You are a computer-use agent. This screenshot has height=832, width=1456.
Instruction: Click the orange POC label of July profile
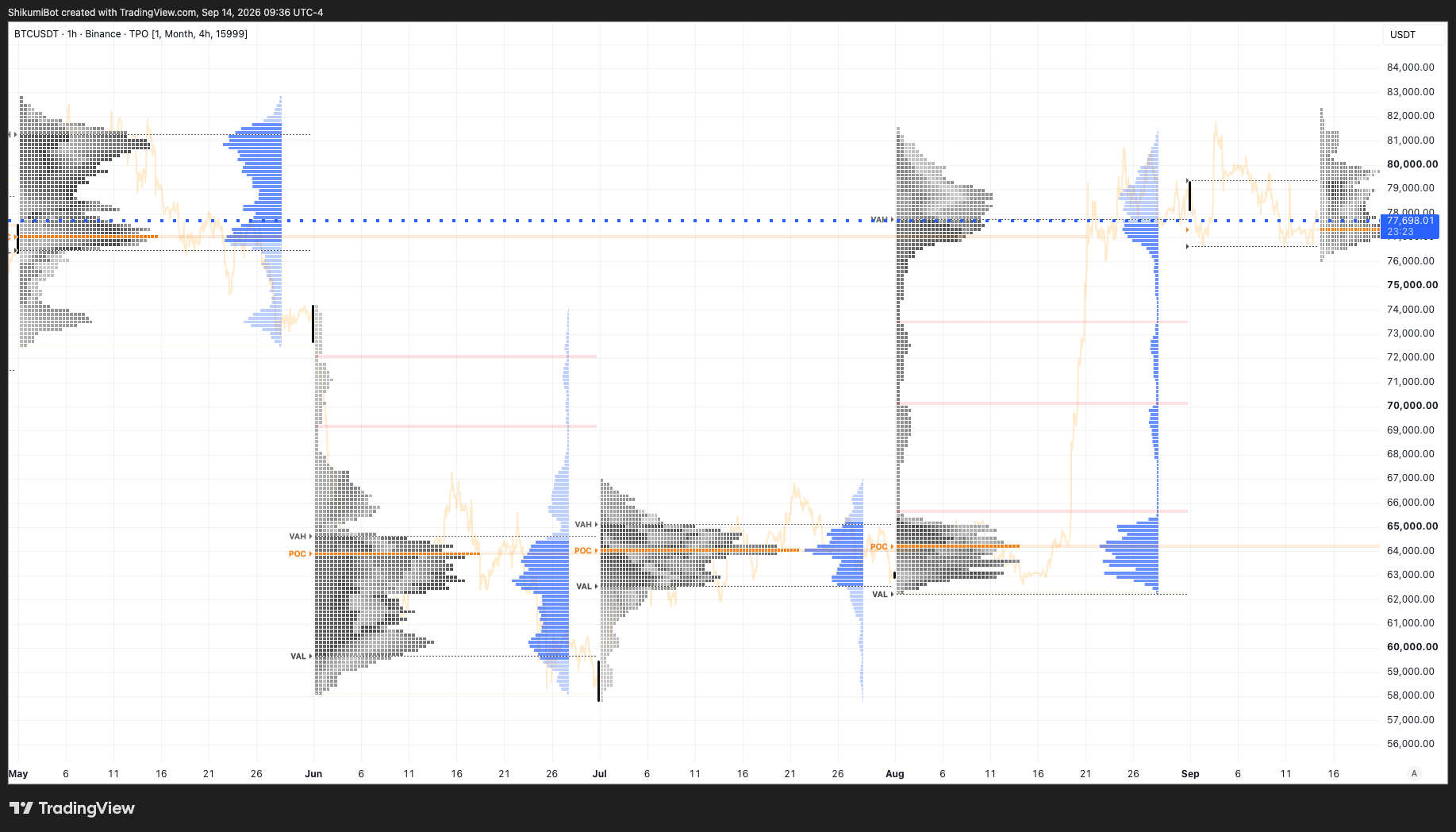pyautogui.click(x=583, y=551)
